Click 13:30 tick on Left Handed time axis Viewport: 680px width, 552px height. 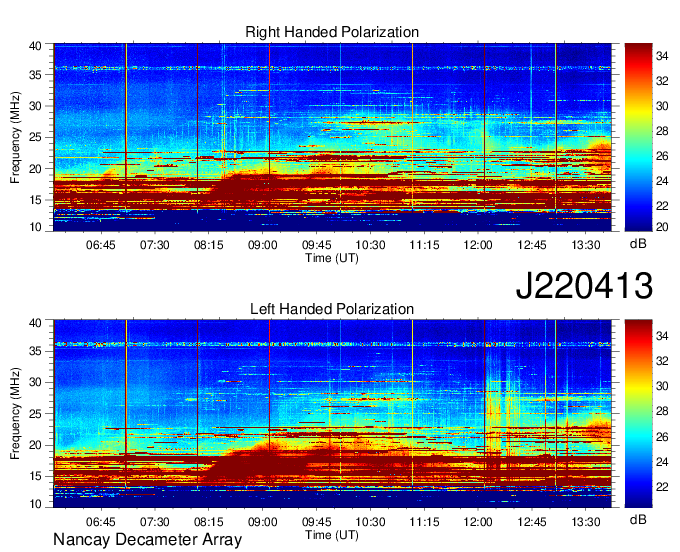pyautogui.click(x=586, y=521)
